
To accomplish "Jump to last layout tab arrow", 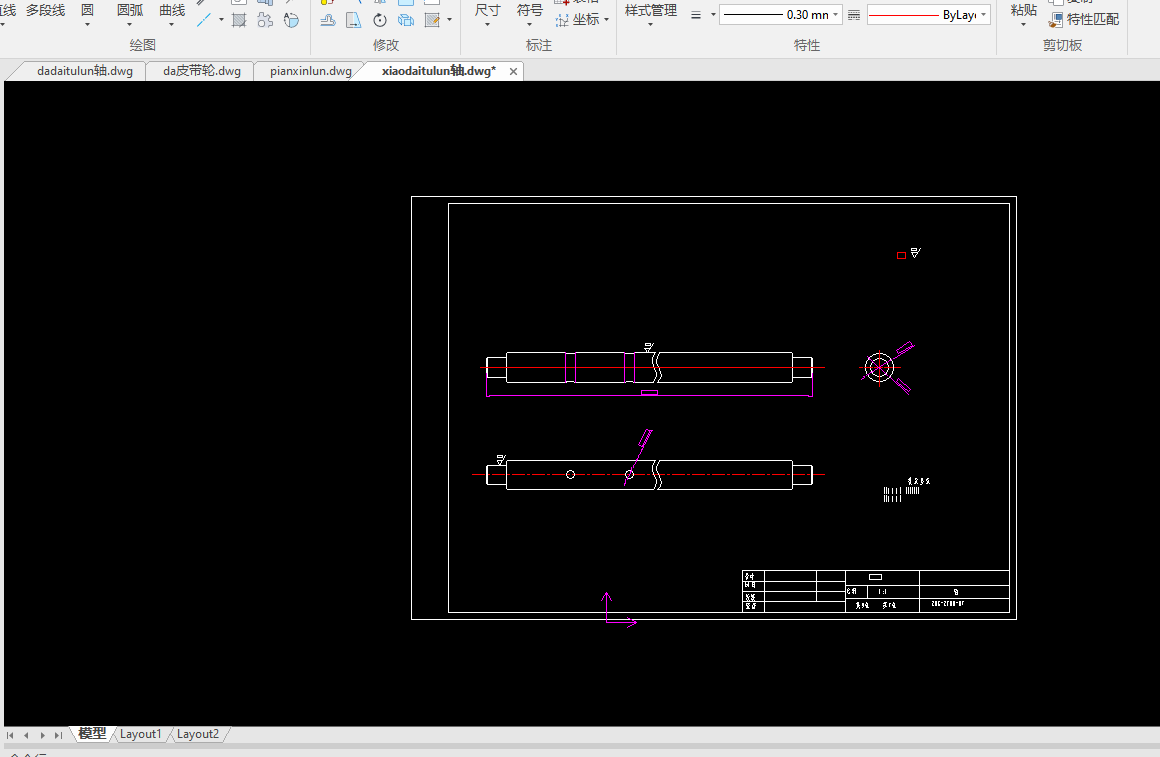I will (x=59, y=735).
